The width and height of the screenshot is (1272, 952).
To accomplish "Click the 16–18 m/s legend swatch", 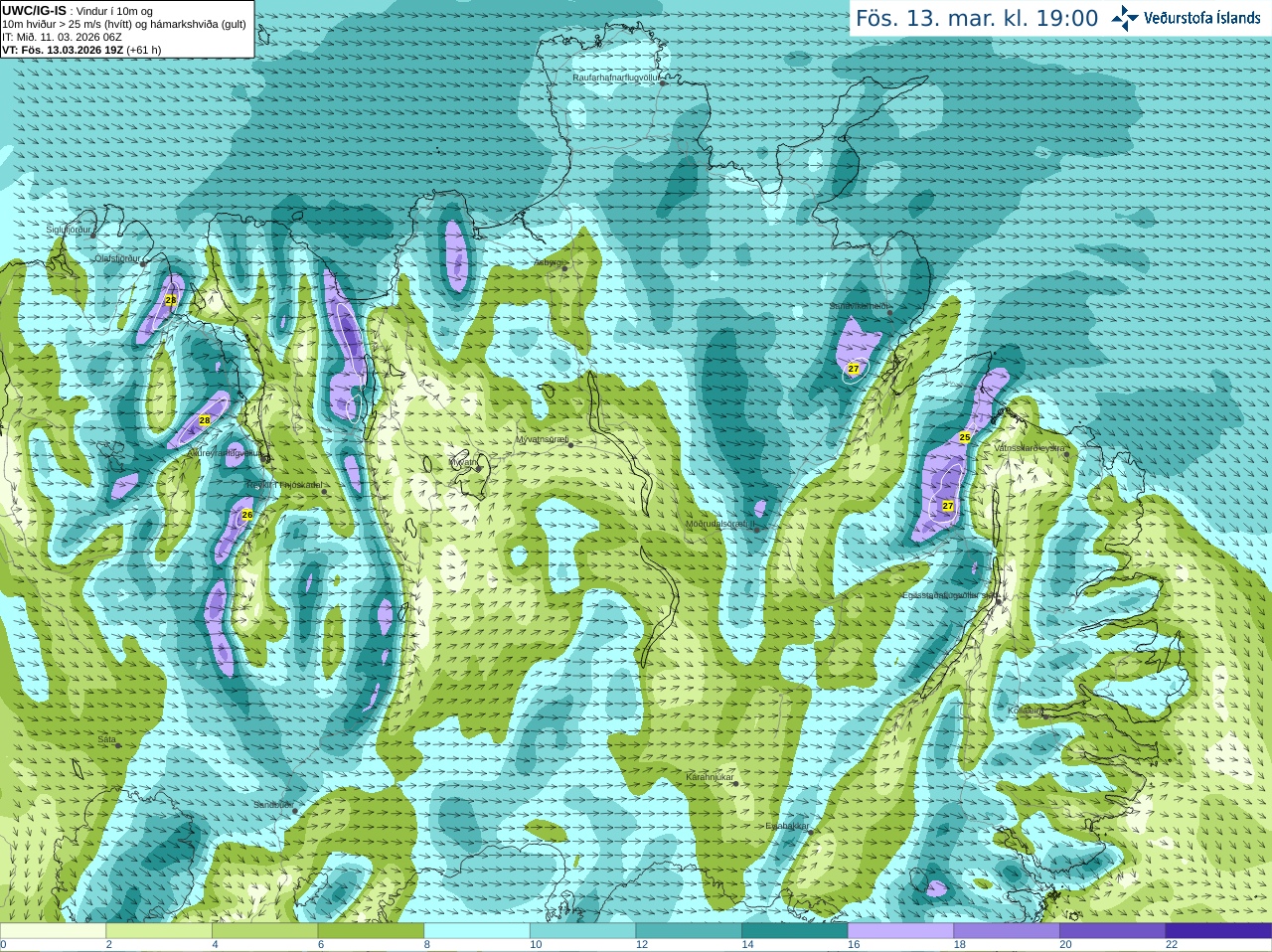I will (x=900, y=930).
